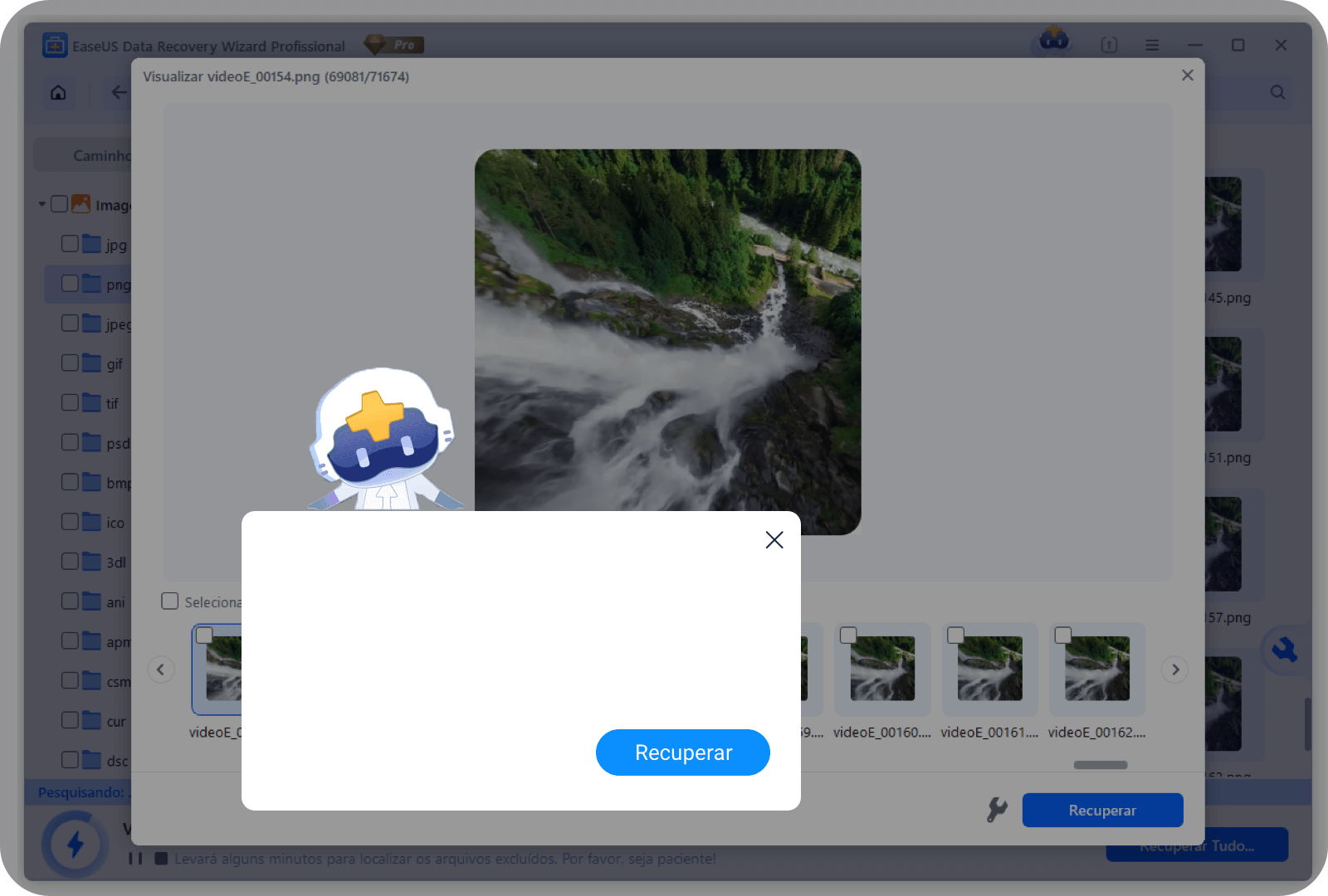1328x896 pixels.
Task: Go back in thumbnails with left chevron
Action: point(161,670)
